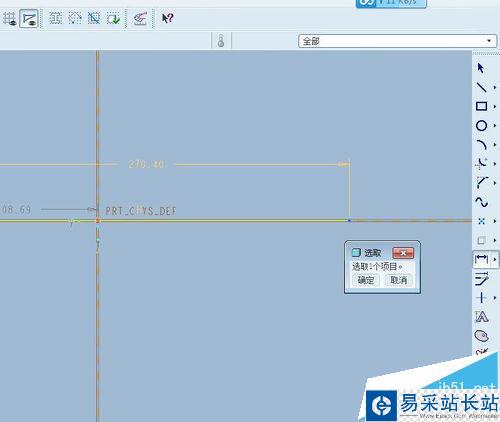Click the highlight open ends toolbar icon
The image size is (500, 422).
point(75,18)
